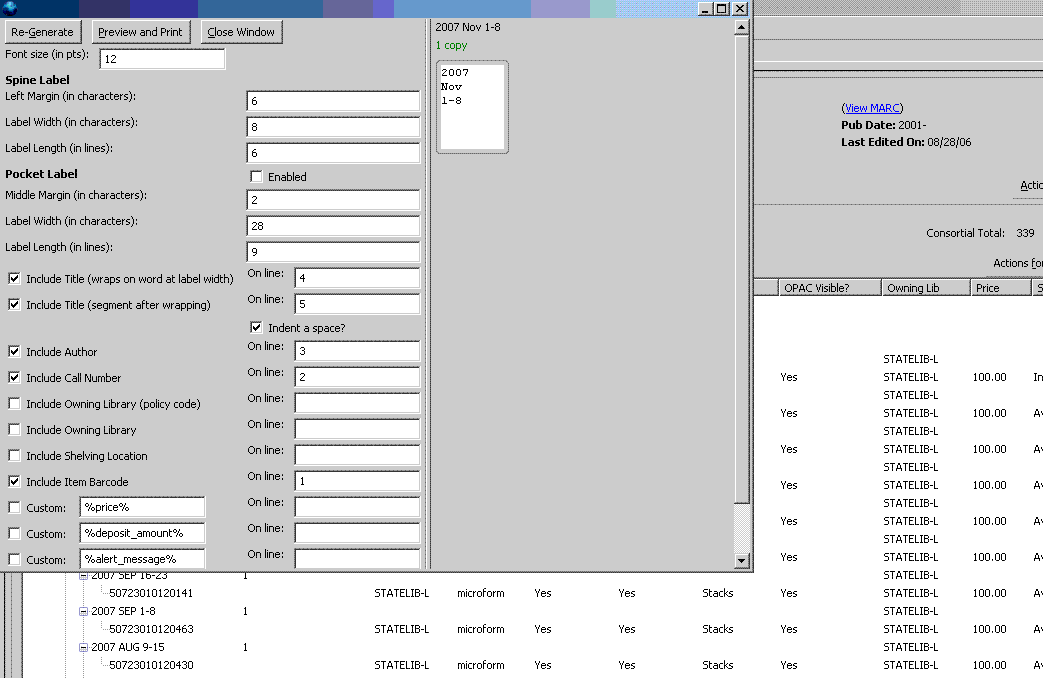Screen dimensions: 1043x678
Task: Sort by the Price column header
Action: (998, 288)
